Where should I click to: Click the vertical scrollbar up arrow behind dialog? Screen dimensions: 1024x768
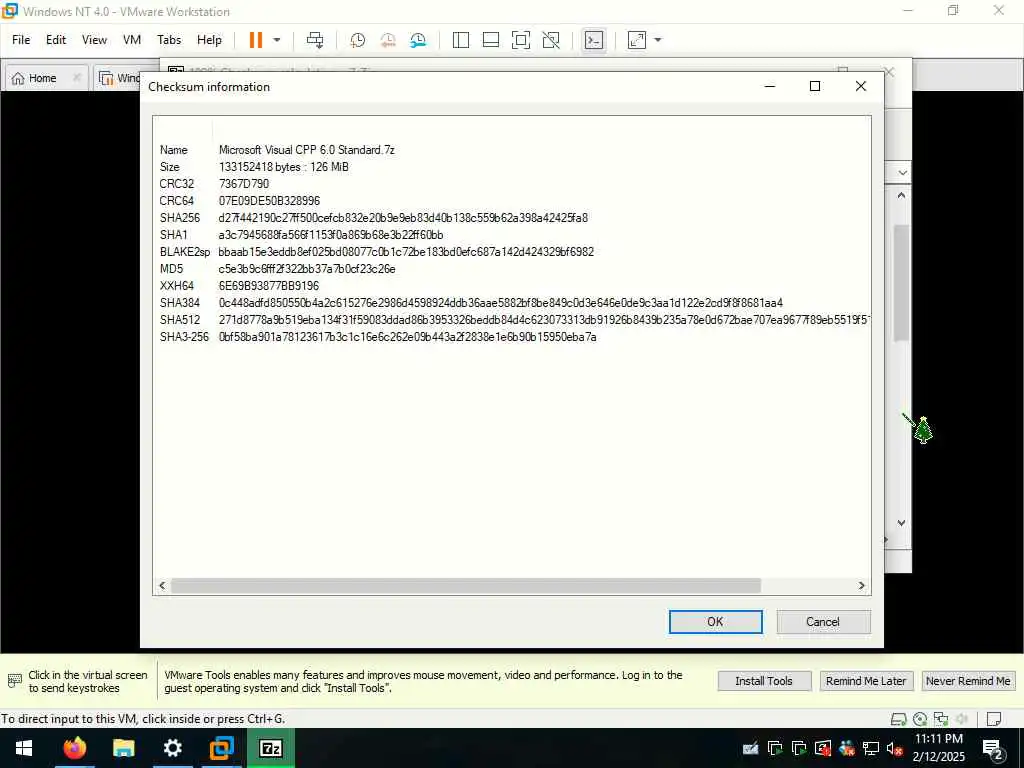click(901, 195)
